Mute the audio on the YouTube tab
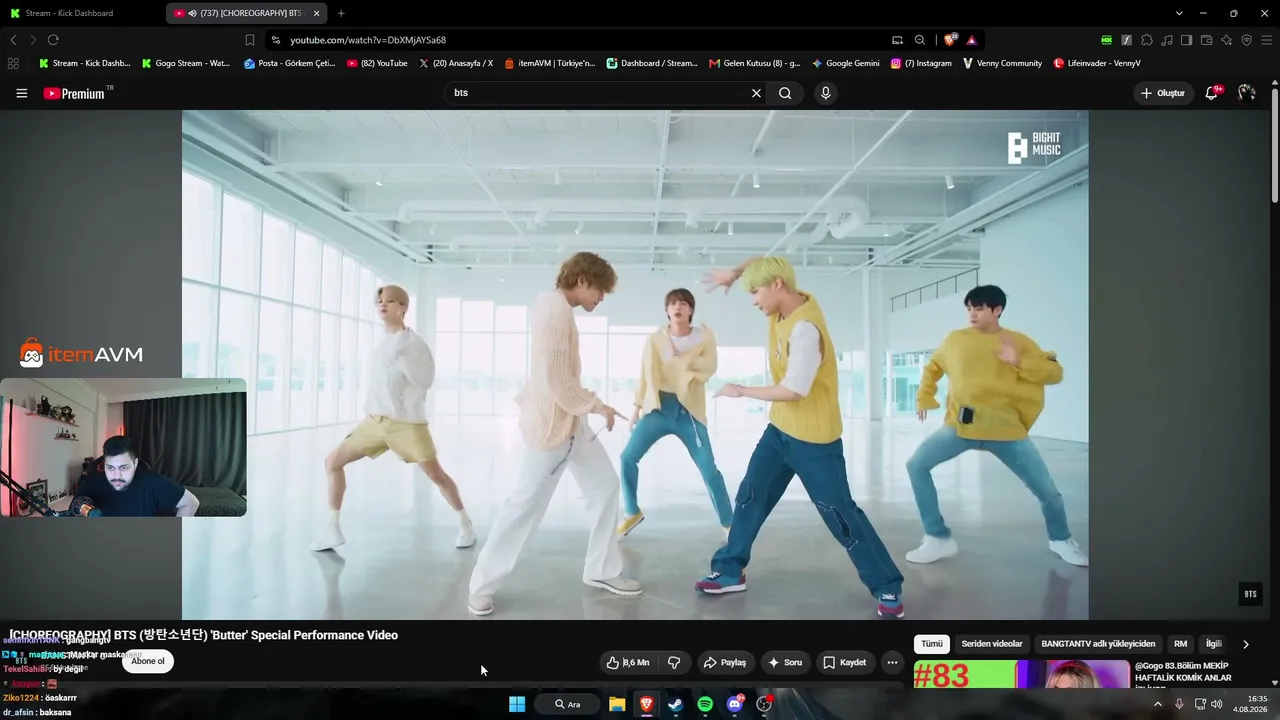 tap(192, 13)
